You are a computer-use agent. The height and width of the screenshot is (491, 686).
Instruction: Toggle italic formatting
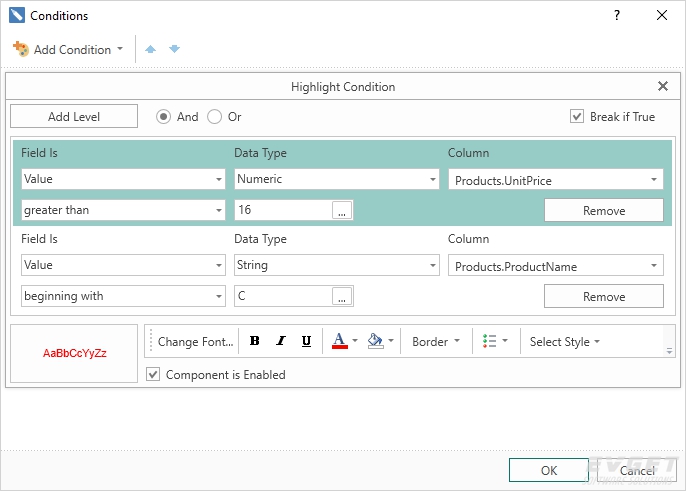point(280,341)
